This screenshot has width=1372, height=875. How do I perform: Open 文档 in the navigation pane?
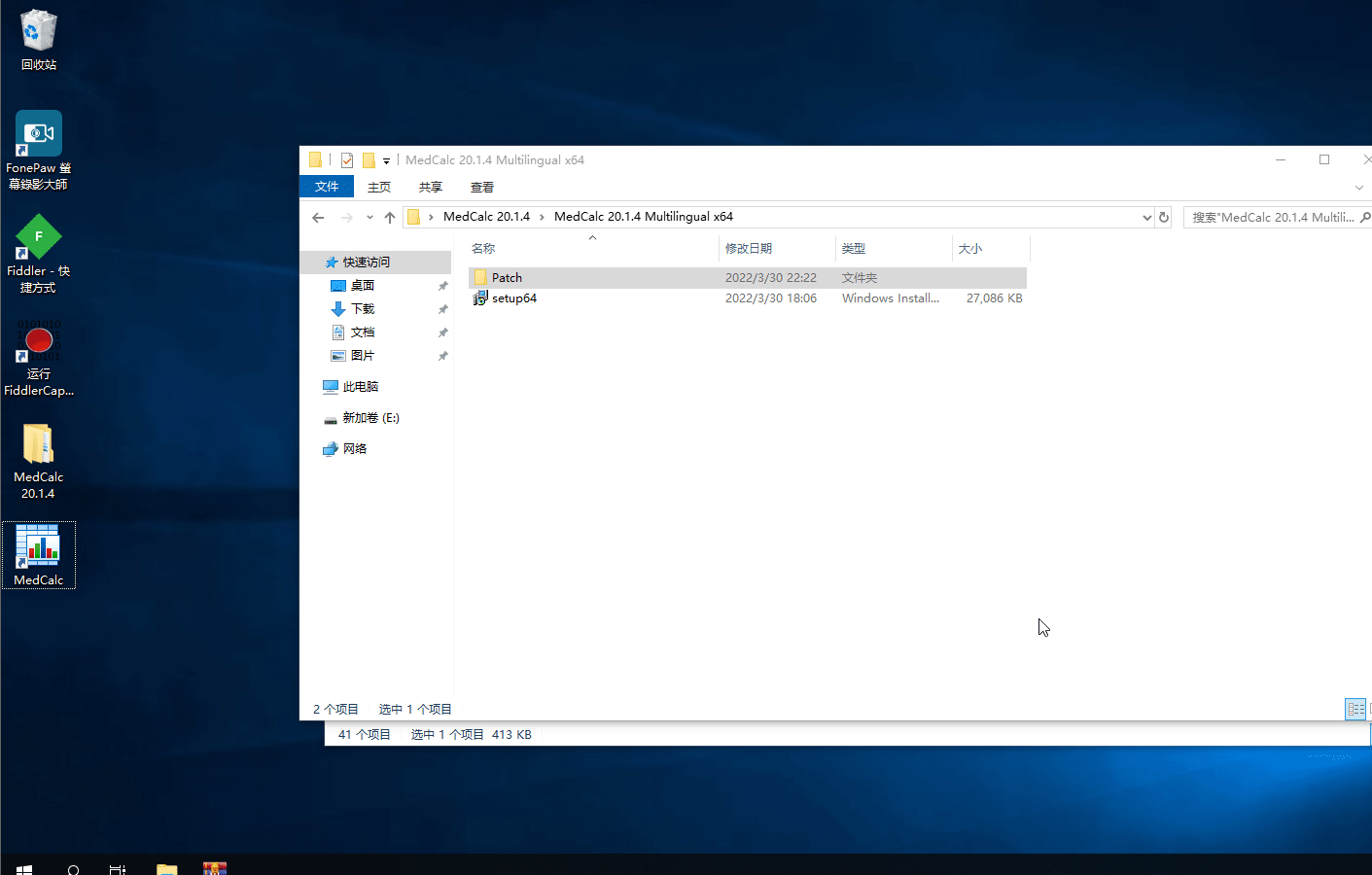362,332
